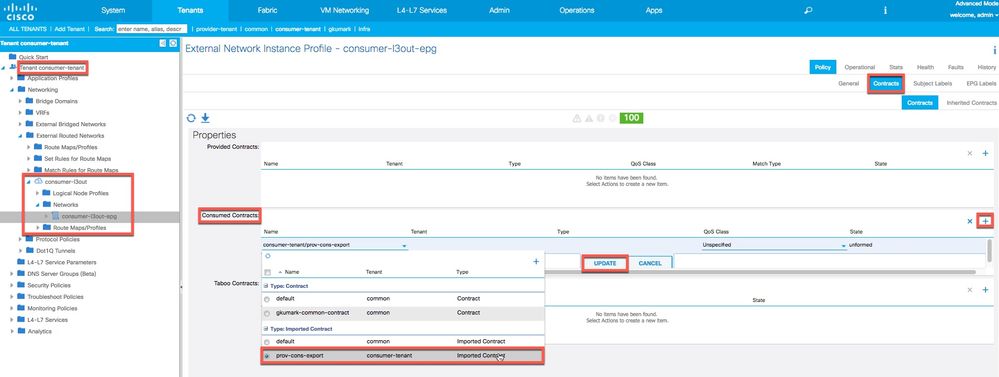Screen dimensions: 999x377
Task: Select the Dot1Q Tunnels tree item
Action: (54, 251)
